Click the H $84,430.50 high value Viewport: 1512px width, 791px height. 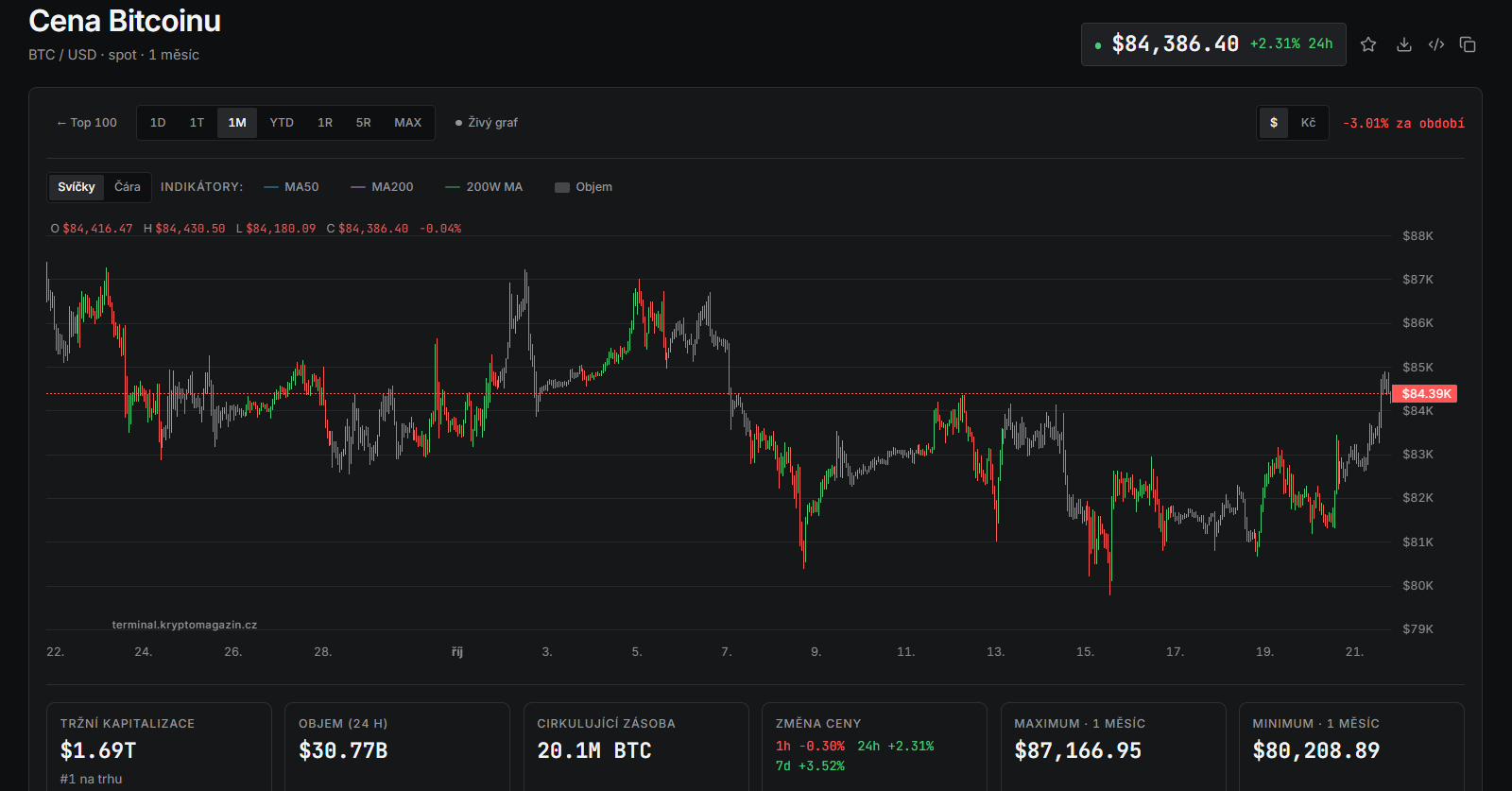pyautogui.click(x=184, y=229)
